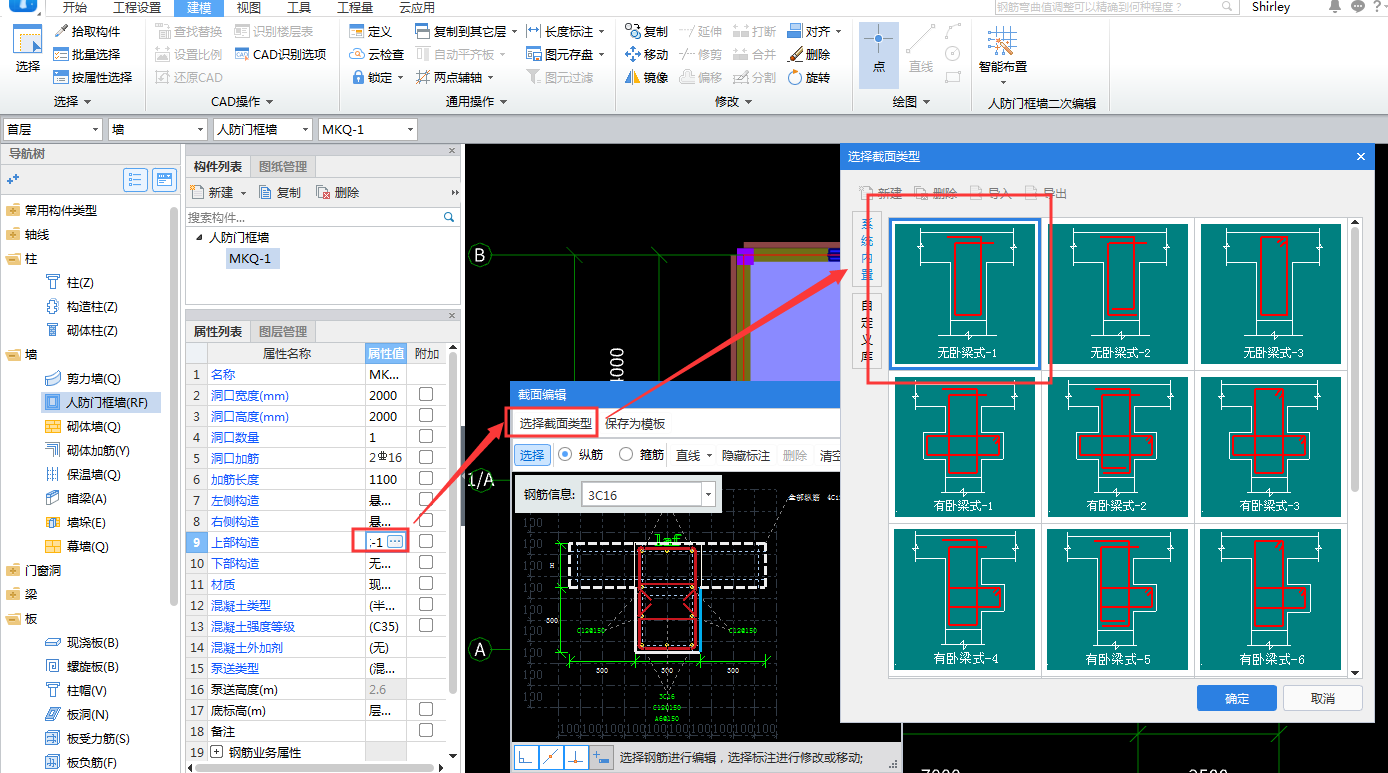Click 删除 in the component list toolbar
This screenshot has height=773, width=1388.
point(338,192)
